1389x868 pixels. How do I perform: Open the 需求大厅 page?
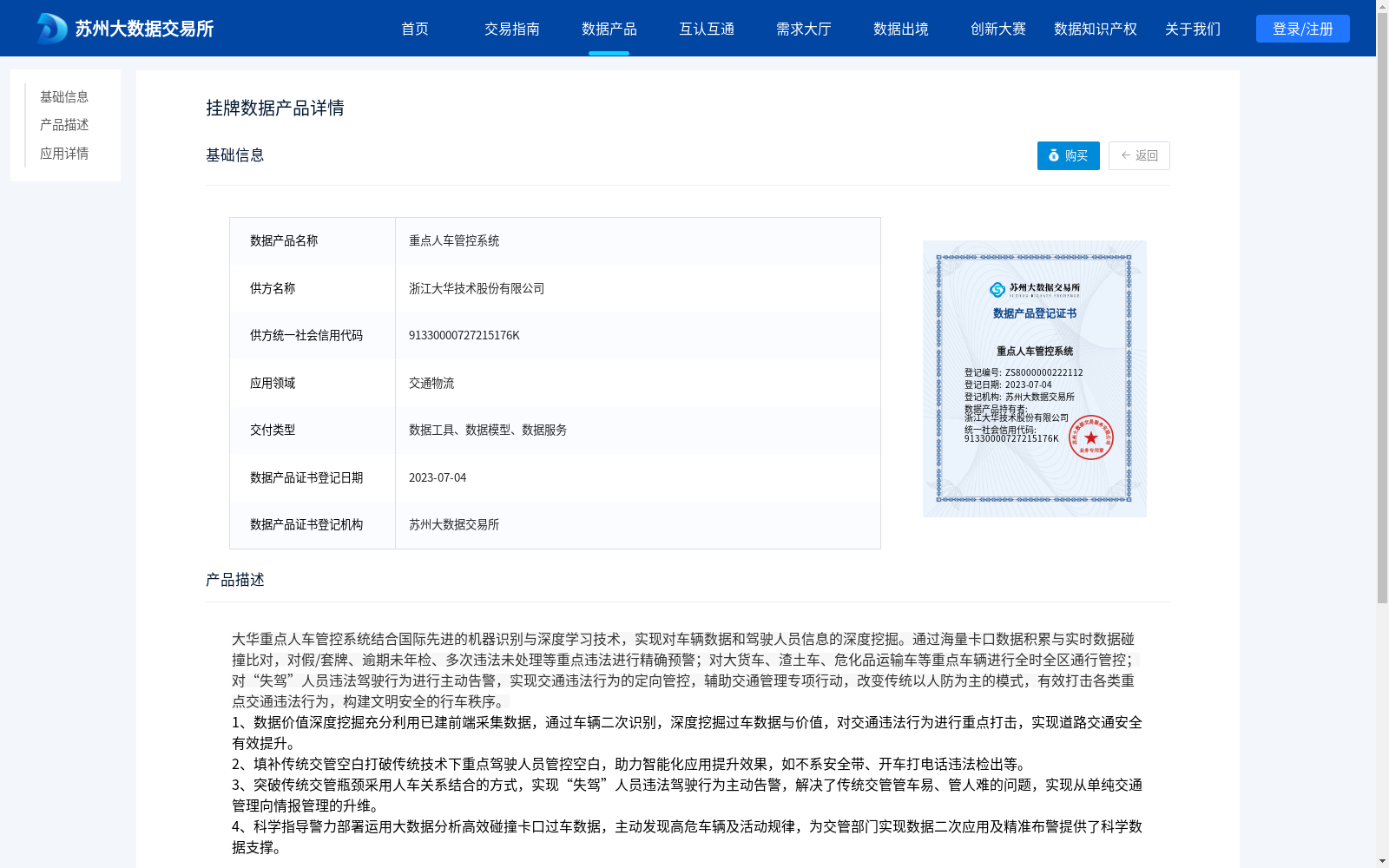pos(804,29)
